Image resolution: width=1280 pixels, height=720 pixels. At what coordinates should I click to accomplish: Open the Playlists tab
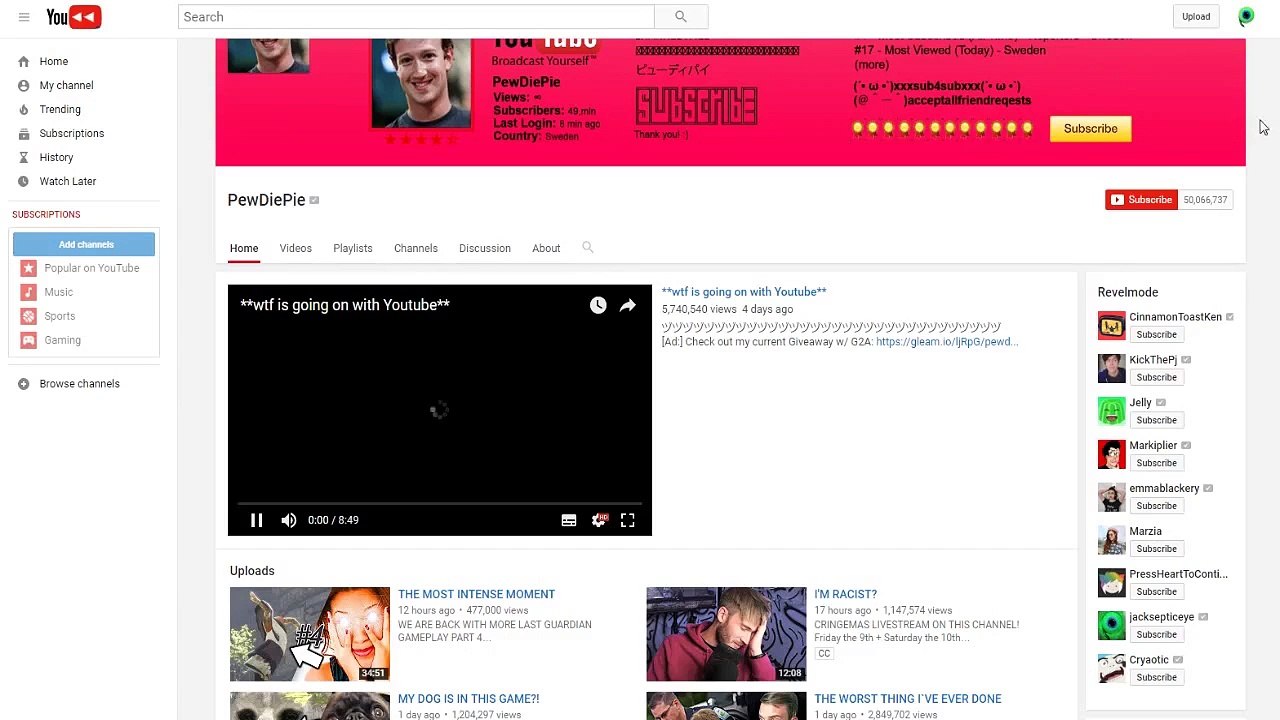(353, 248)
